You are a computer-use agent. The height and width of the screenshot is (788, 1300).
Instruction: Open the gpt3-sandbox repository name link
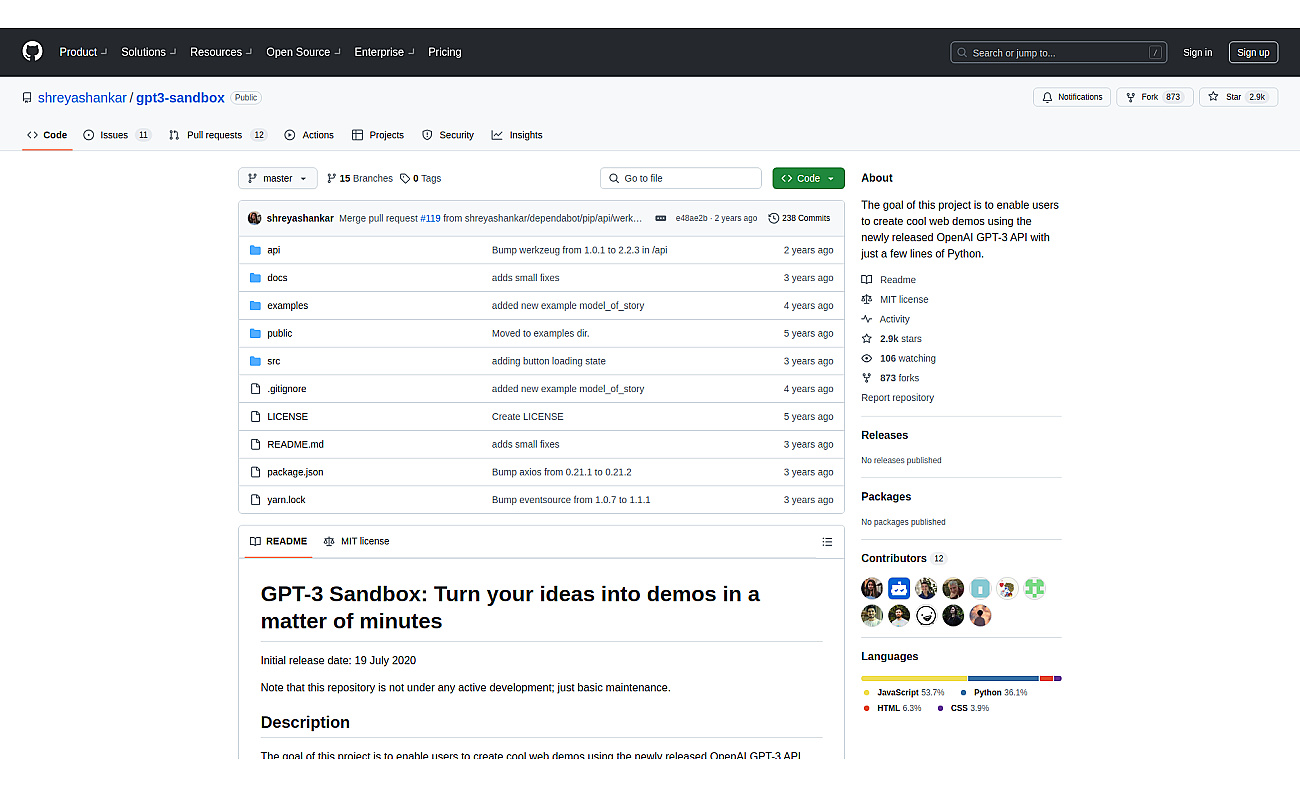point(180,98)
